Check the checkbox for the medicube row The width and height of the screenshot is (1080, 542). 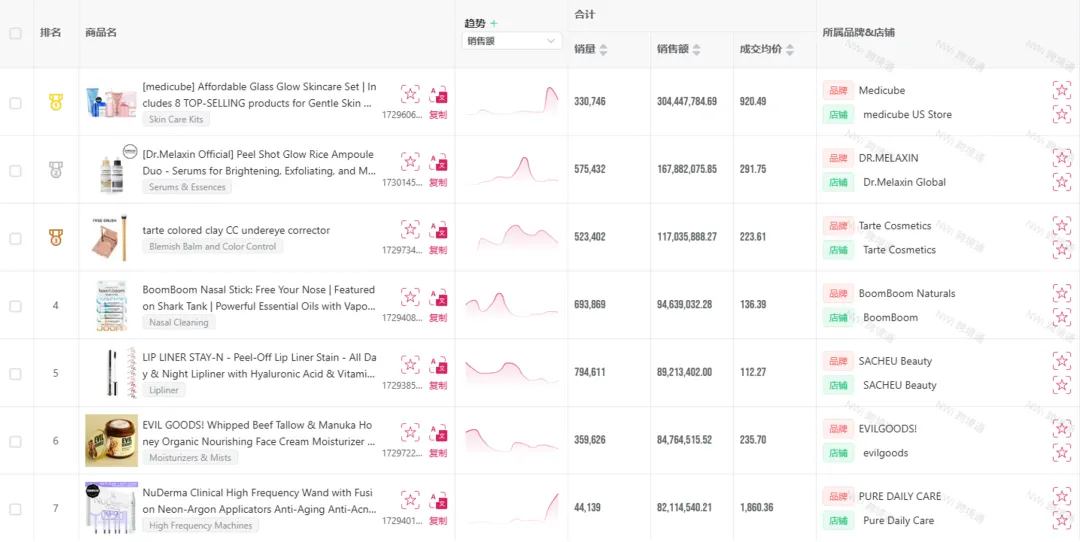15,103
